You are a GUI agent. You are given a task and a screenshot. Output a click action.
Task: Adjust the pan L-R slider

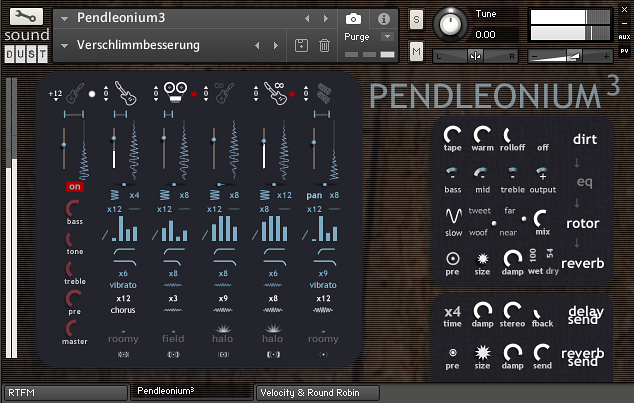[x=476, y=56]
